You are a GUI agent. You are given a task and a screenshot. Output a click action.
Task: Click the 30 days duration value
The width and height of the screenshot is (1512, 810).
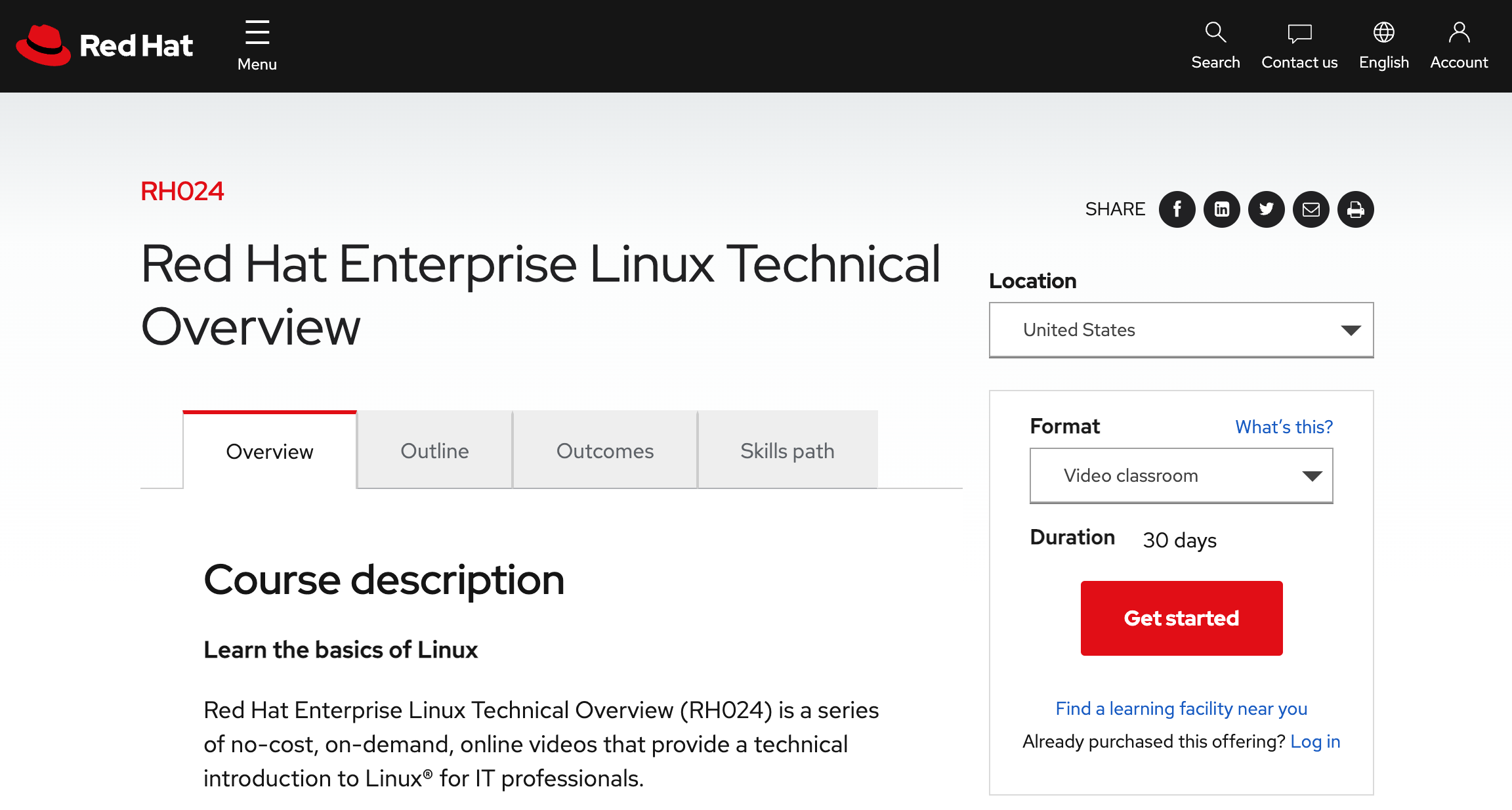[1179, 540]
